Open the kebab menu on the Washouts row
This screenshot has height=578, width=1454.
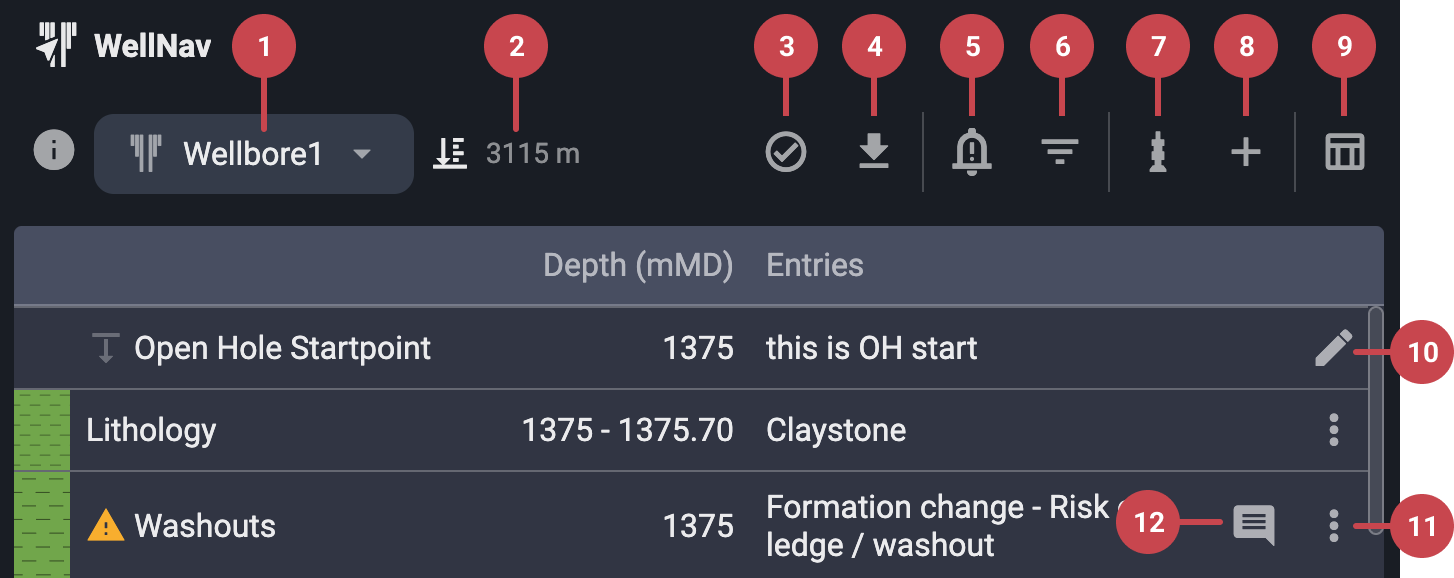click(1334, 524)
